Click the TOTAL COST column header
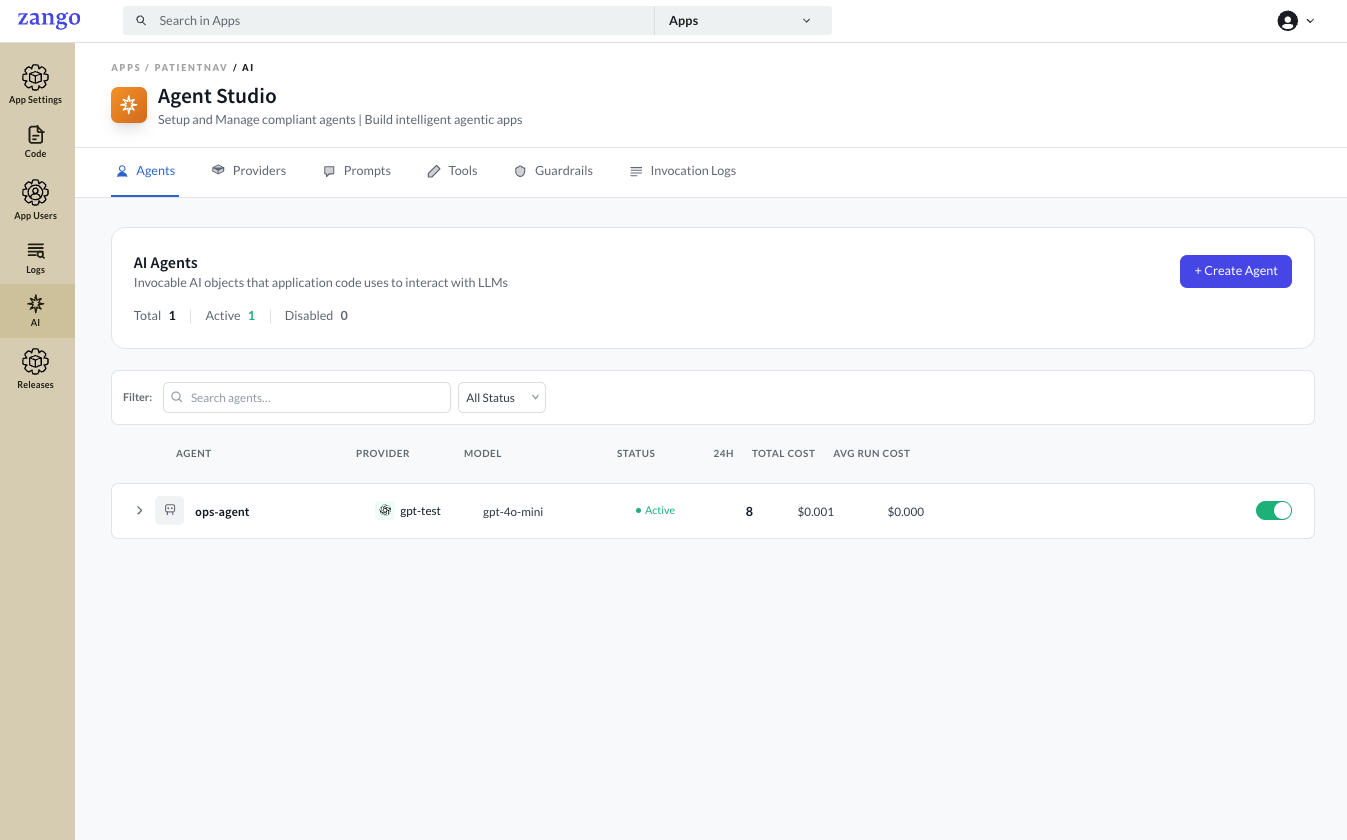The image size is (1347, 840). pos(784,453)
